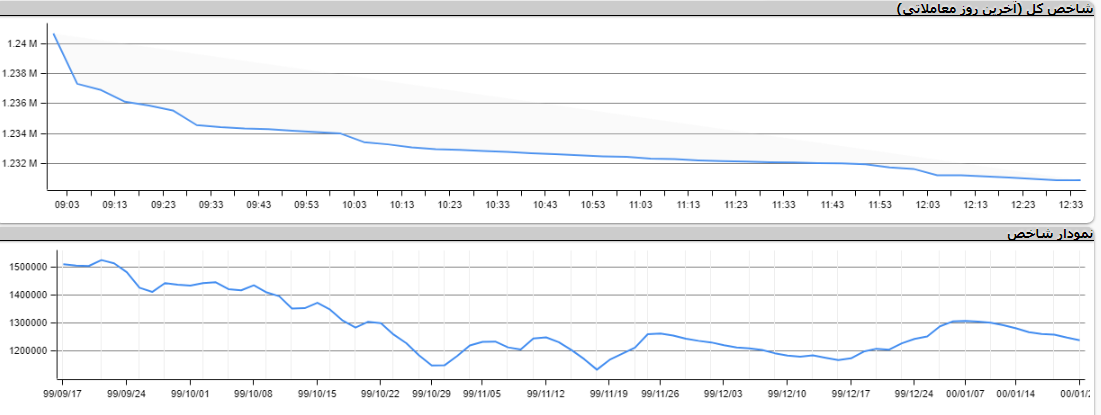Select the 1.232 M value axis label
The image size is (1101, 415).
point(21,163)
